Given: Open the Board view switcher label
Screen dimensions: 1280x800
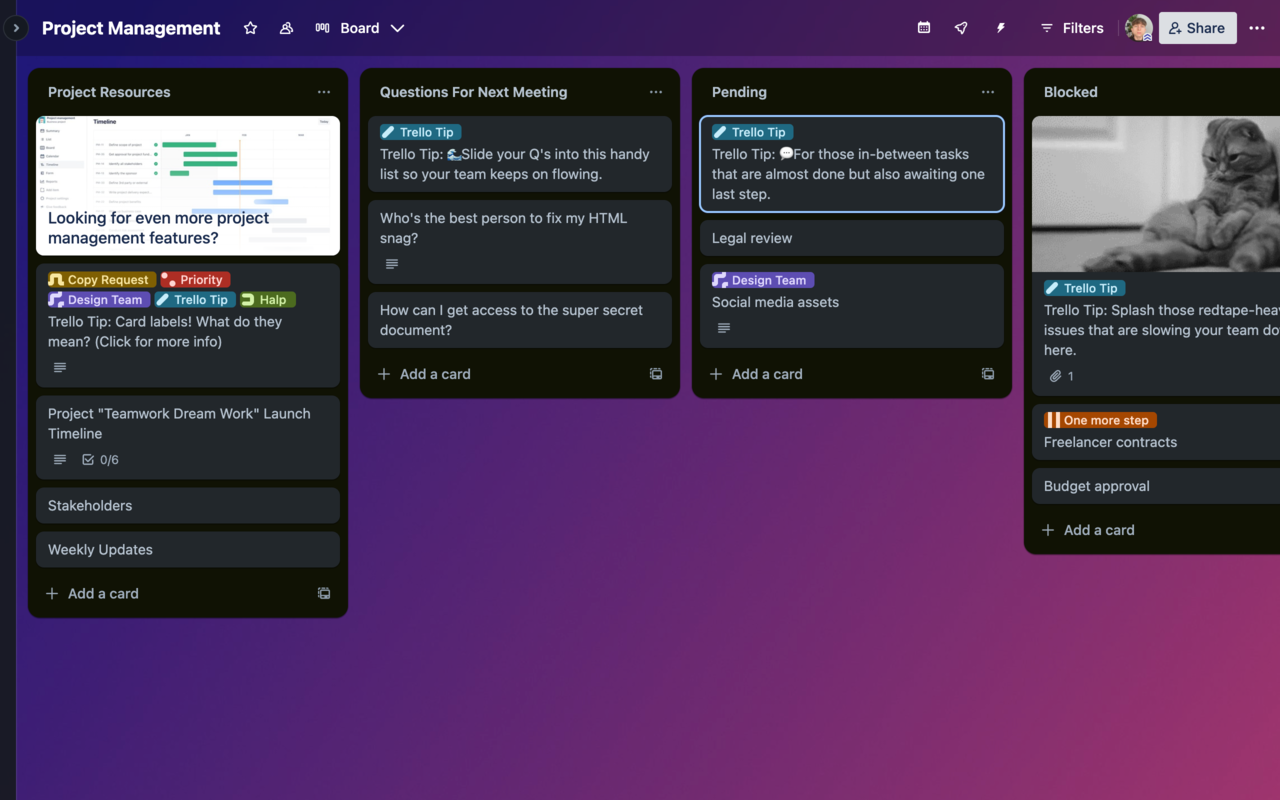Looking at the screenshot, I should [x=359, y=28].
